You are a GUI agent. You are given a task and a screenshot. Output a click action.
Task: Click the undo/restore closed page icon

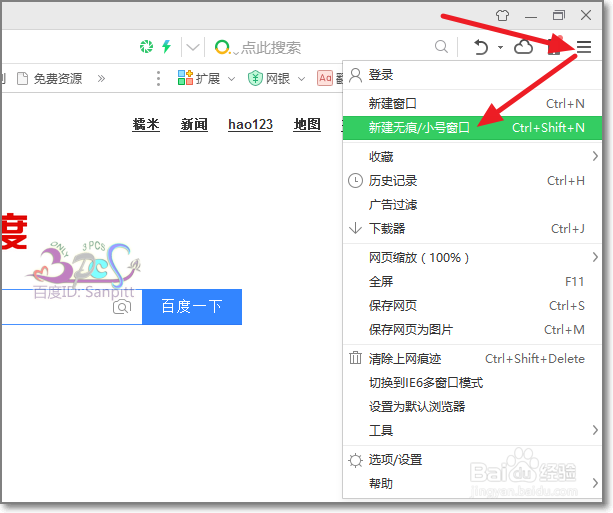pos(481,47)
